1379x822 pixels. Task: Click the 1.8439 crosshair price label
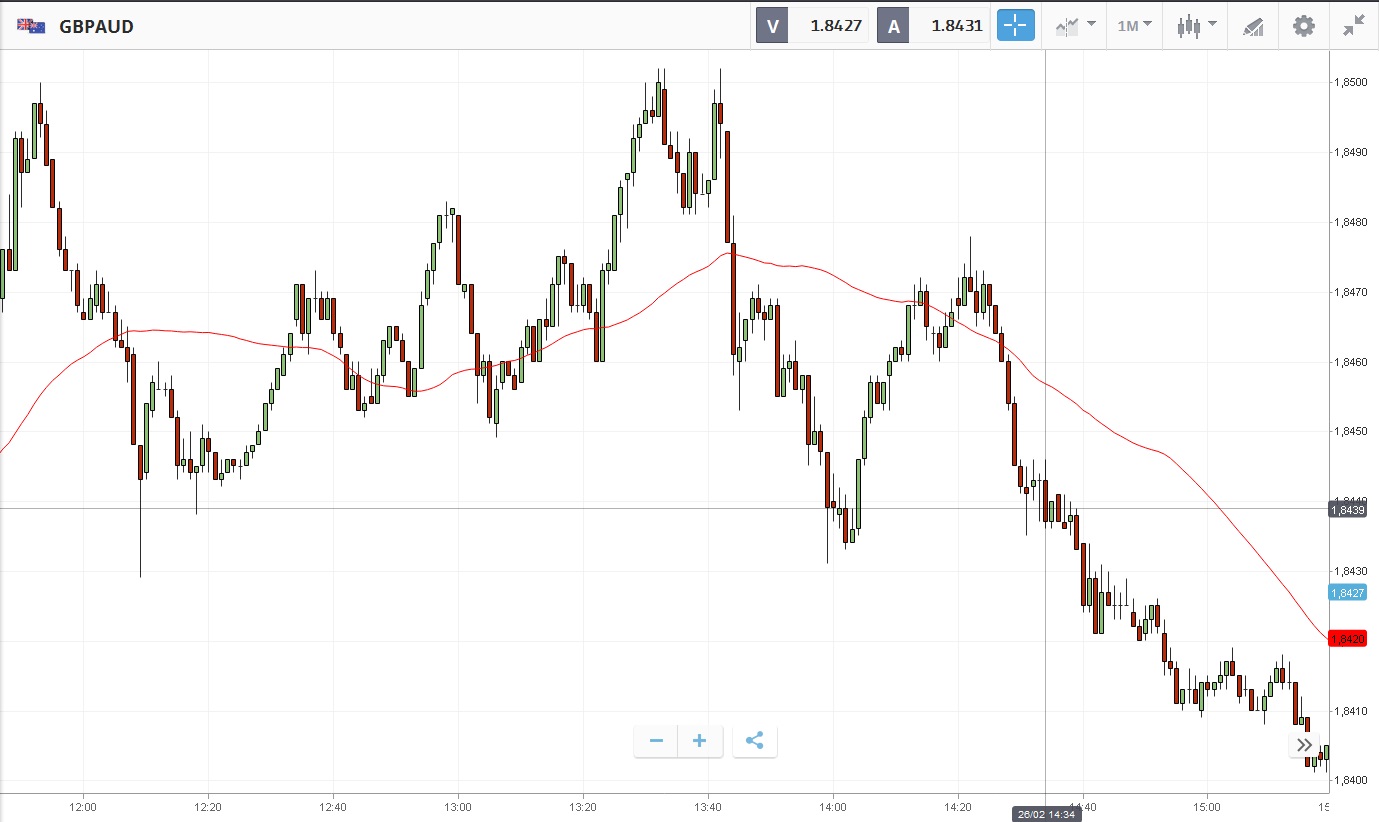[1348, 510]
